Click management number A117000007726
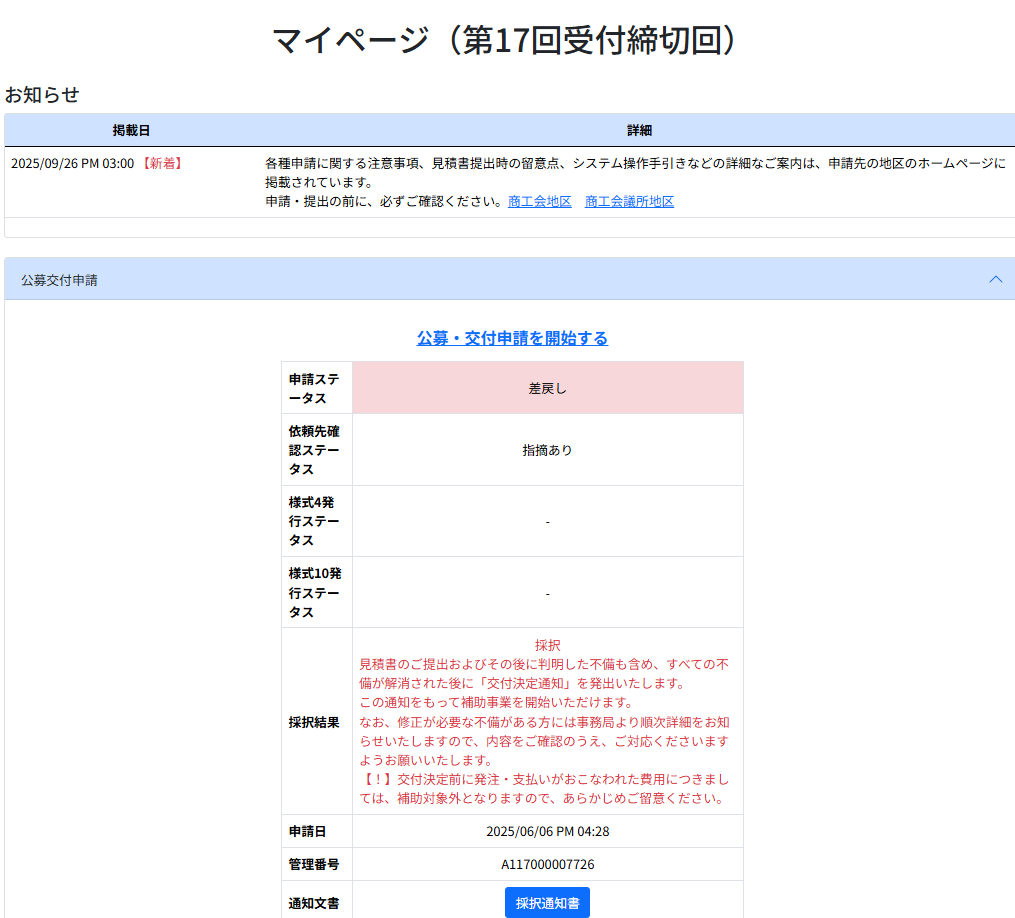The width and height of the screenshot is (1015, 918). pos(547,864)
